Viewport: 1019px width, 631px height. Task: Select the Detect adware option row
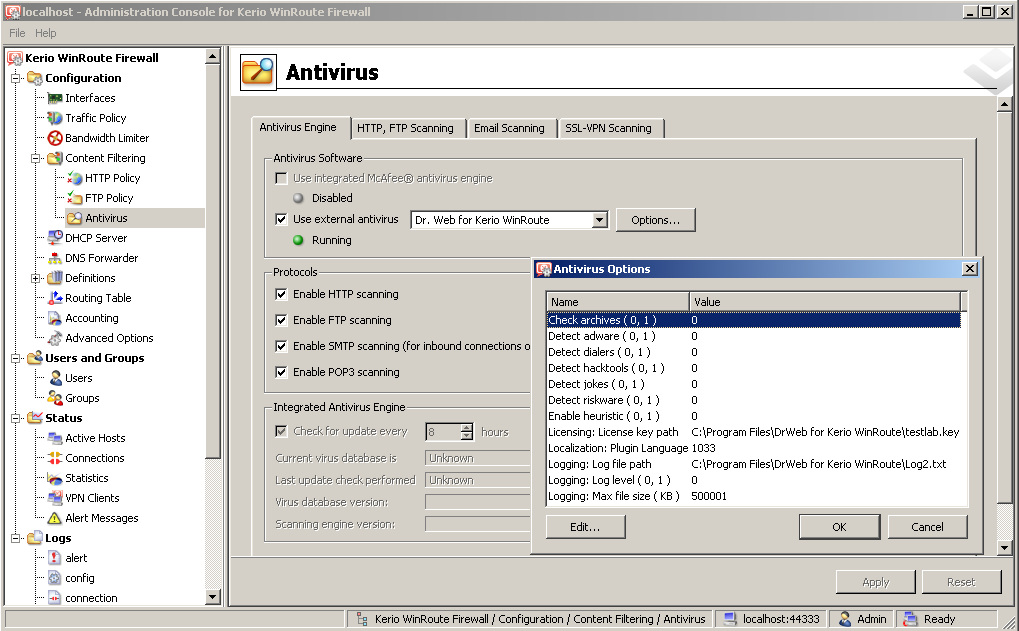click(x=754, y=336)
